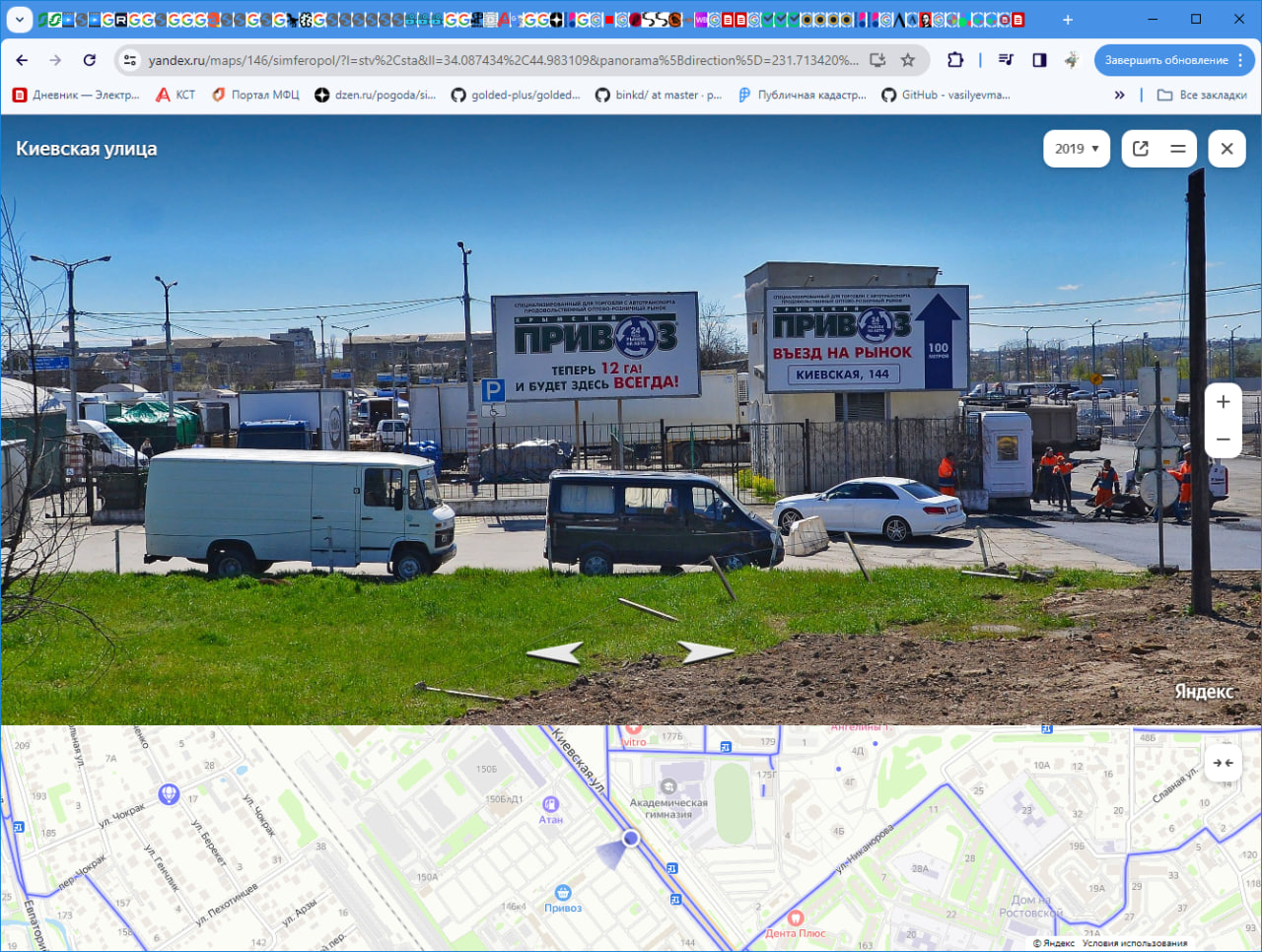The height and width of the screenshot is (952, 1262).
Task: Open the browser extensions menu
Action: point(954,60)
